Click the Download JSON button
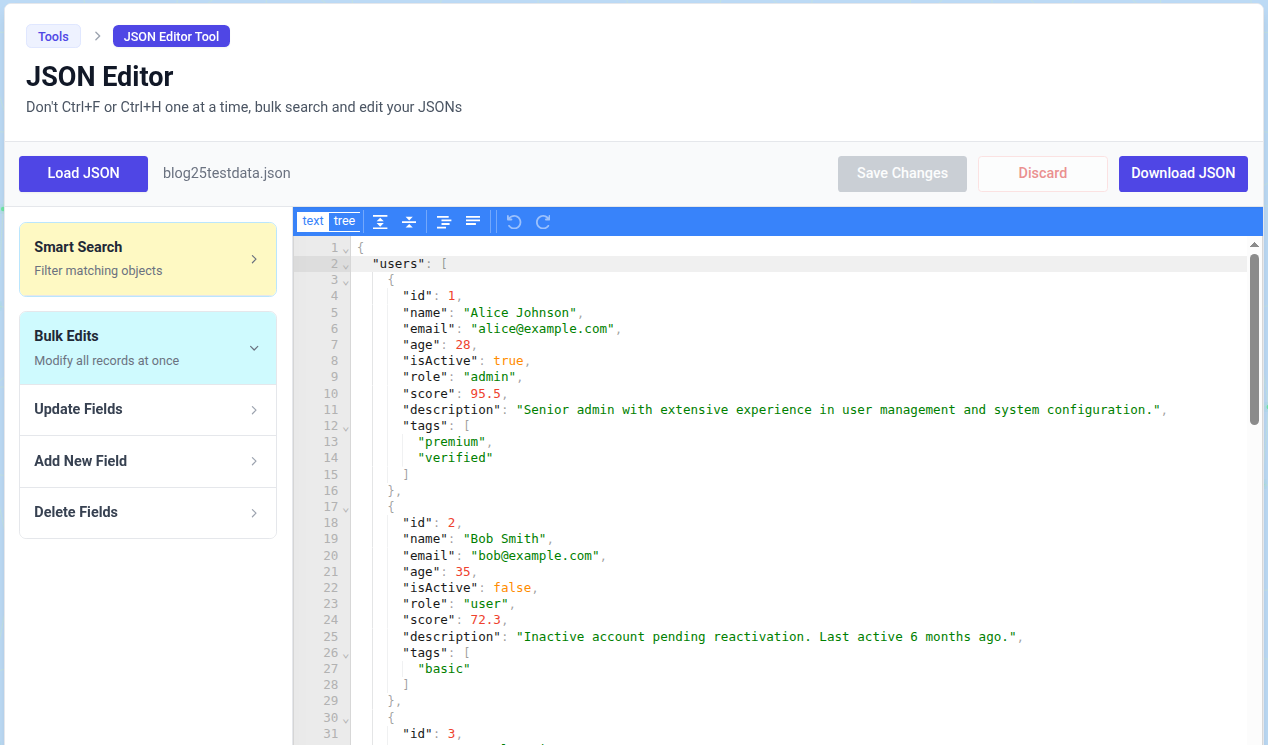This screenshot has height=745, width=1268. click(1183, 174)
